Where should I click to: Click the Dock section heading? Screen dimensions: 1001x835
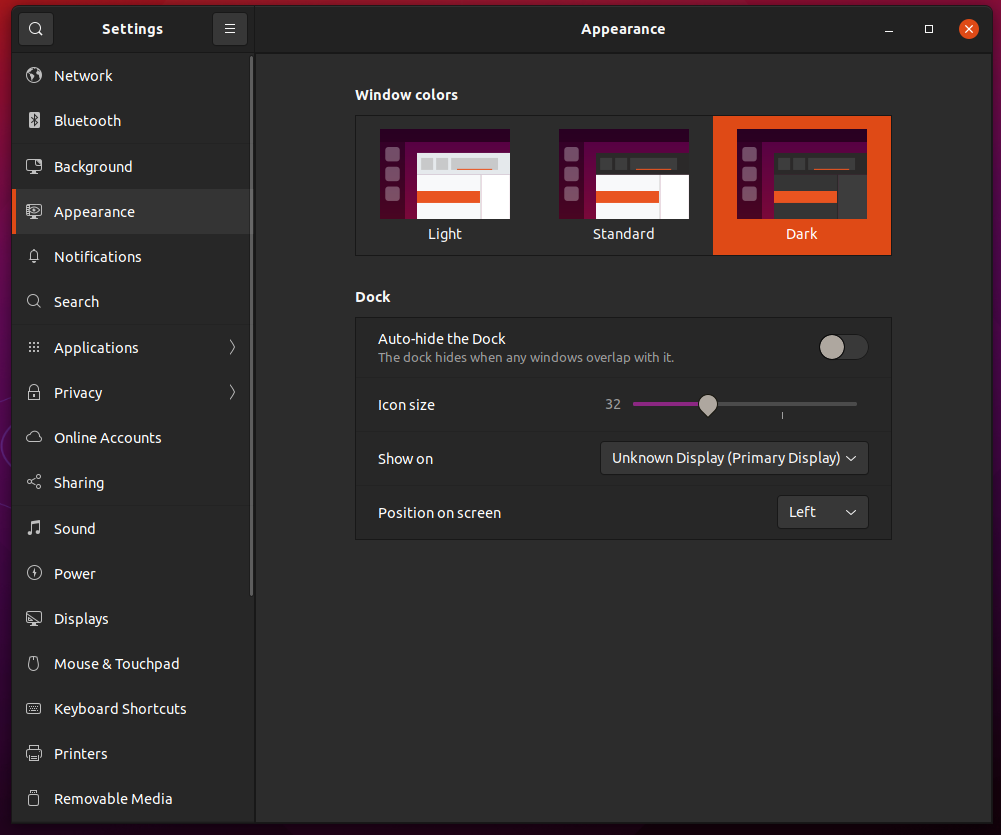(373, 297)
